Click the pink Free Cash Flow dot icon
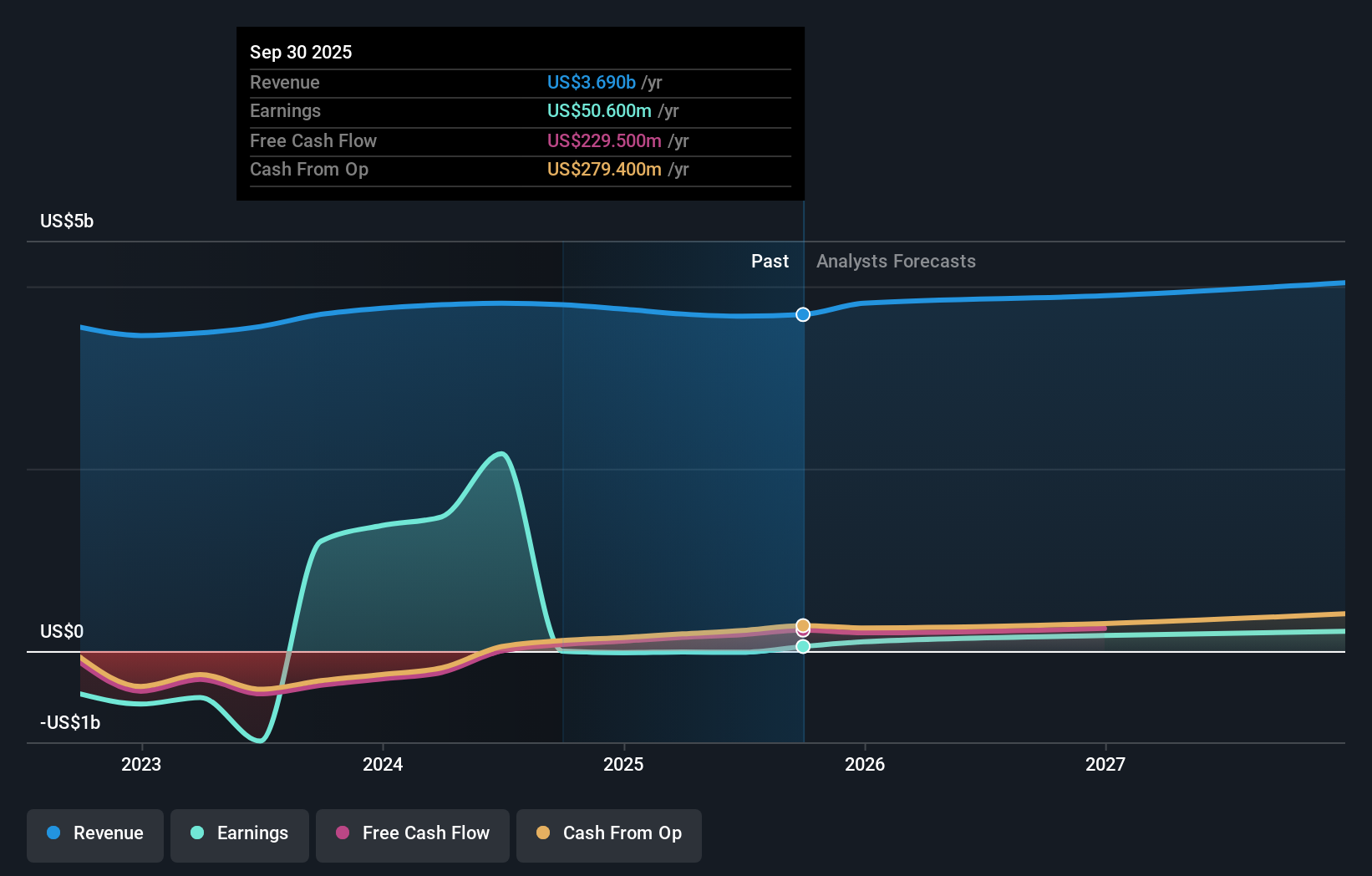This screenshot has width=1372, height=876. (x=343, y=833)
